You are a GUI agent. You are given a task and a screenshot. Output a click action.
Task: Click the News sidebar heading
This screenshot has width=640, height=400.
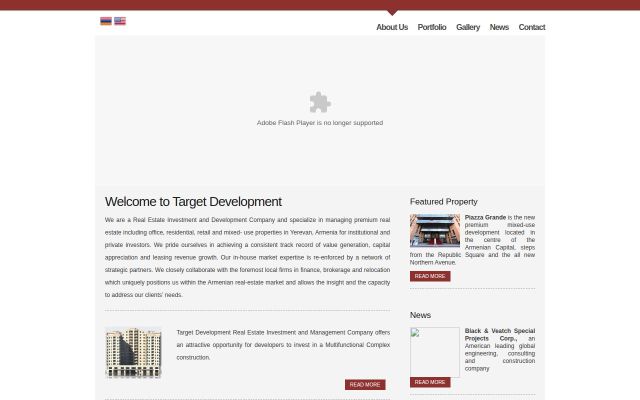tap(420, 315)
